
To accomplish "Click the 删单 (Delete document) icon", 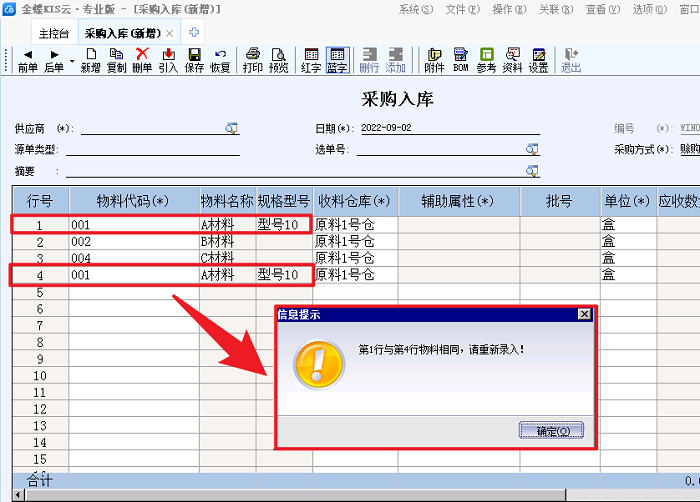I will click(x=143, y=60).
